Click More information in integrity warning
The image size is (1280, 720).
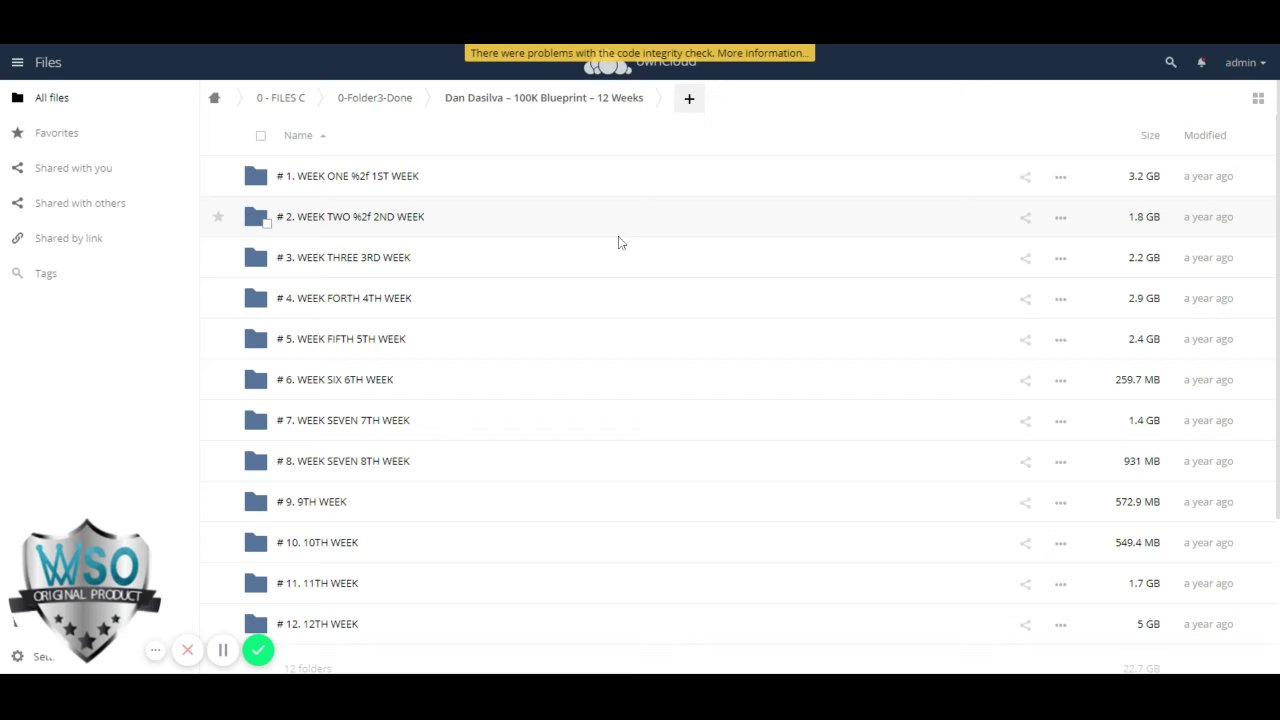[762, 53]
